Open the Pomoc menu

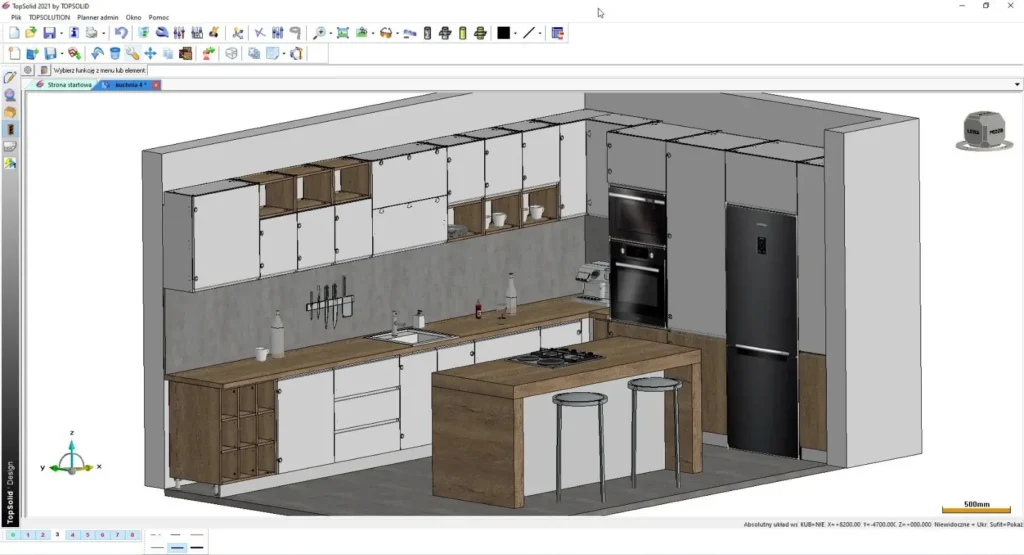tap(158, 17)
